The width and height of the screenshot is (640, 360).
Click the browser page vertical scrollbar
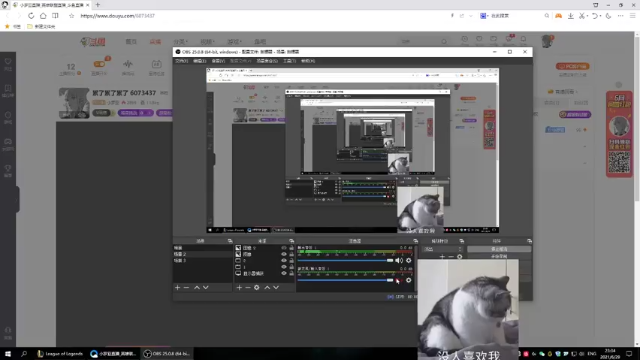(637, 118)
